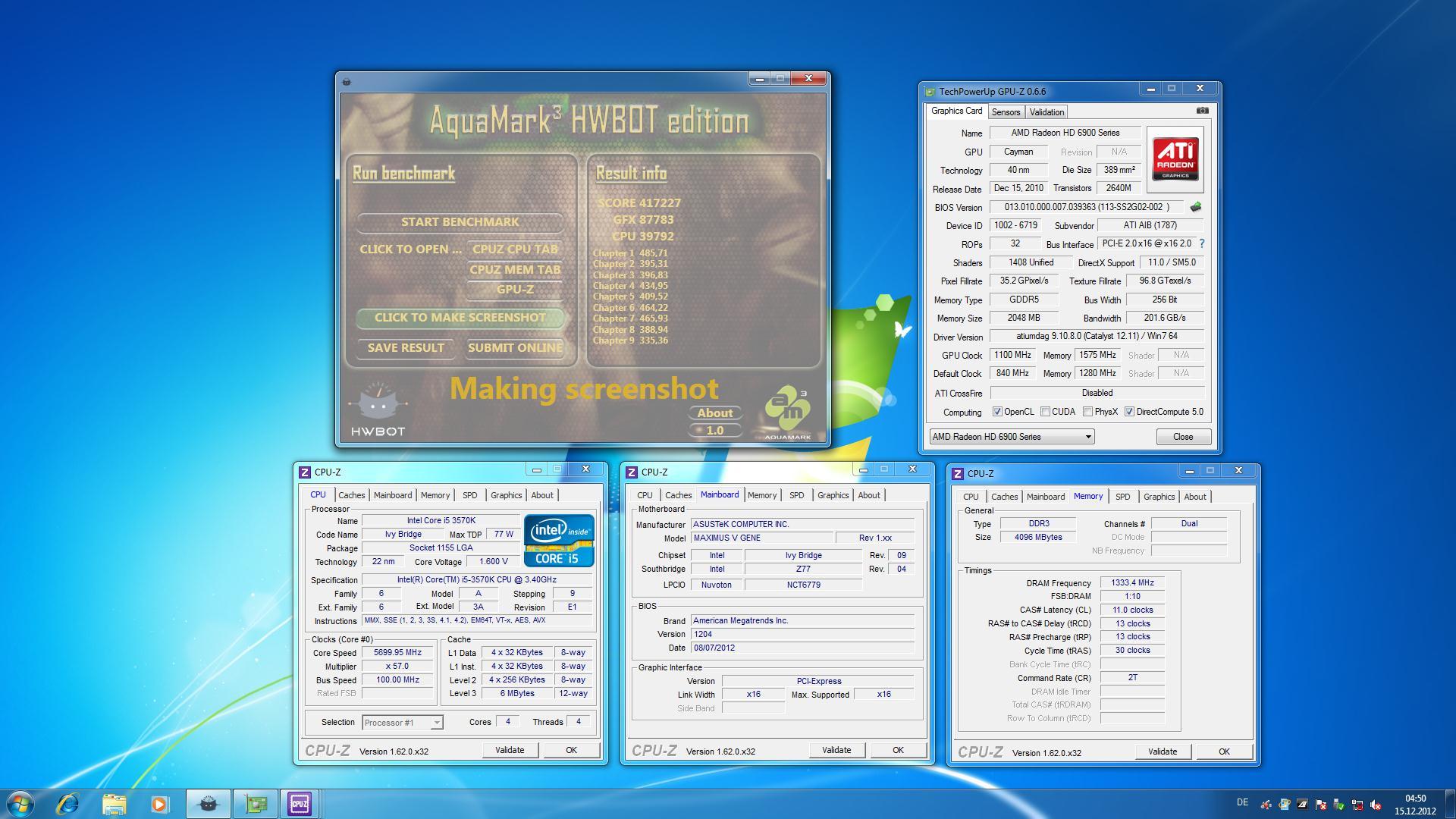Click the 1.0 version button in AquaMark
This screenshot has height=819, width=1456.
(715, 430)
